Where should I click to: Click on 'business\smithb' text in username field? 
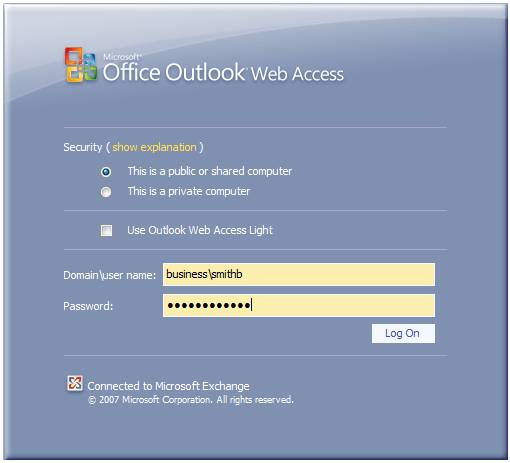click(x=204, y=274)
